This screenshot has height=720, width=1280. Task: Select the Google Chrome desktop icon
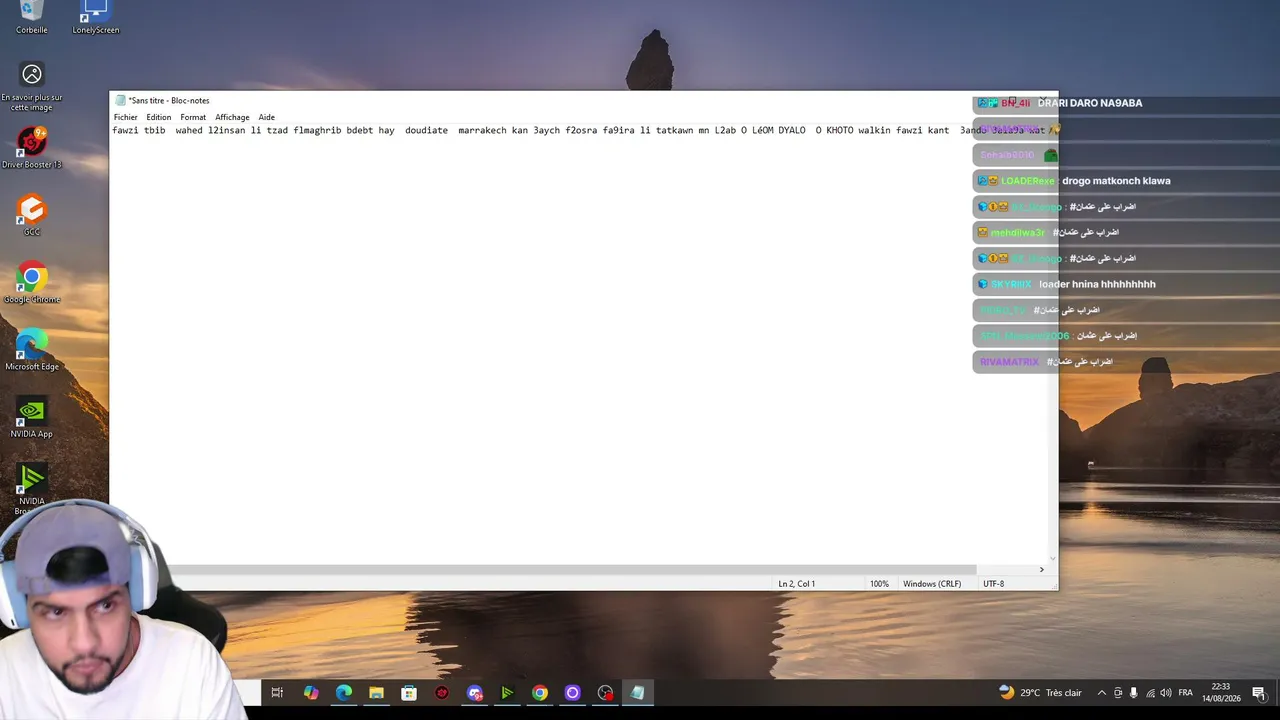[x=32, y=283]
